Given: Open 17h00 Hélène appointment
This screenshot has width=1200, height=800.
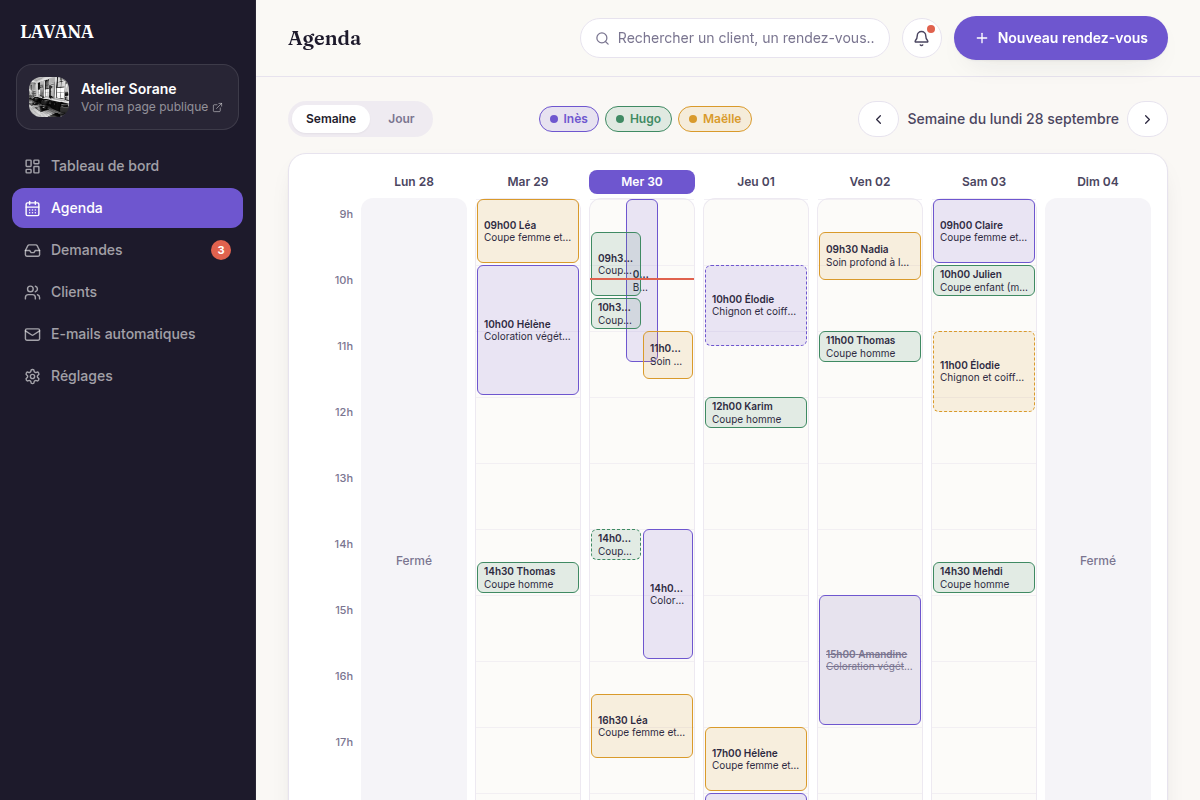Looking at the screenshot, I should click(x=756, y=759).
